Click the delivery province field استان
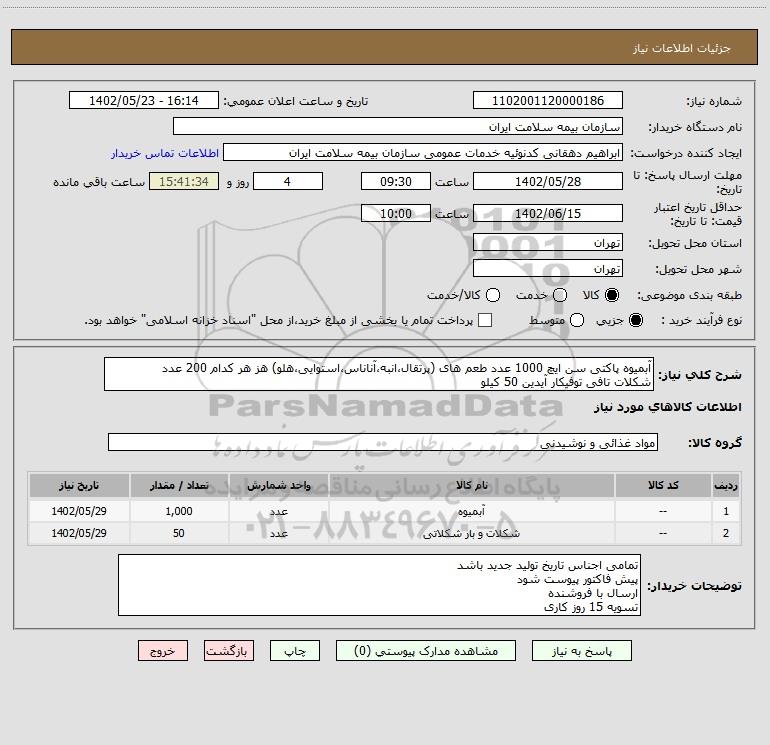 click(548, 242)
